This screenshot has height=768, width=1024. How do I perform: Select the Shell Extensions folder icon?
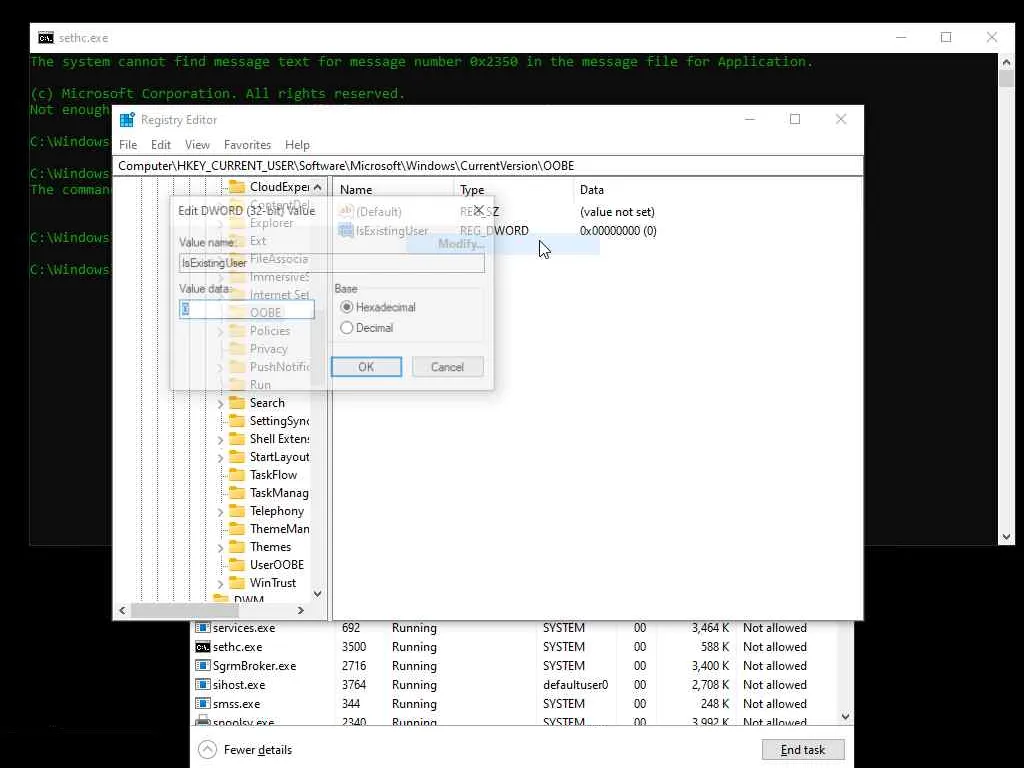point(236,439)
